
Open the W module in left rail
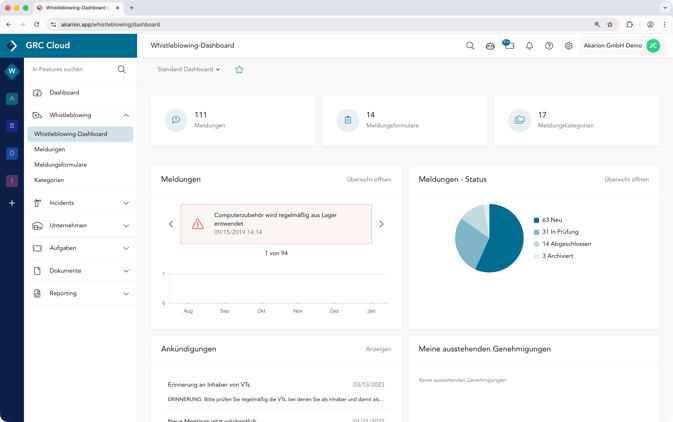[x=12, y=71]
